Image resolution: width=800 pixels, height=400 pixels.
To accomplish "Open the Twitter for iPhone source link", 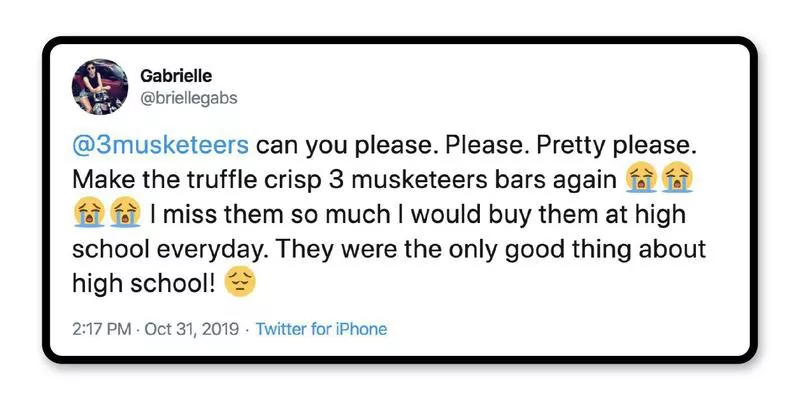I will click(321, 329).
